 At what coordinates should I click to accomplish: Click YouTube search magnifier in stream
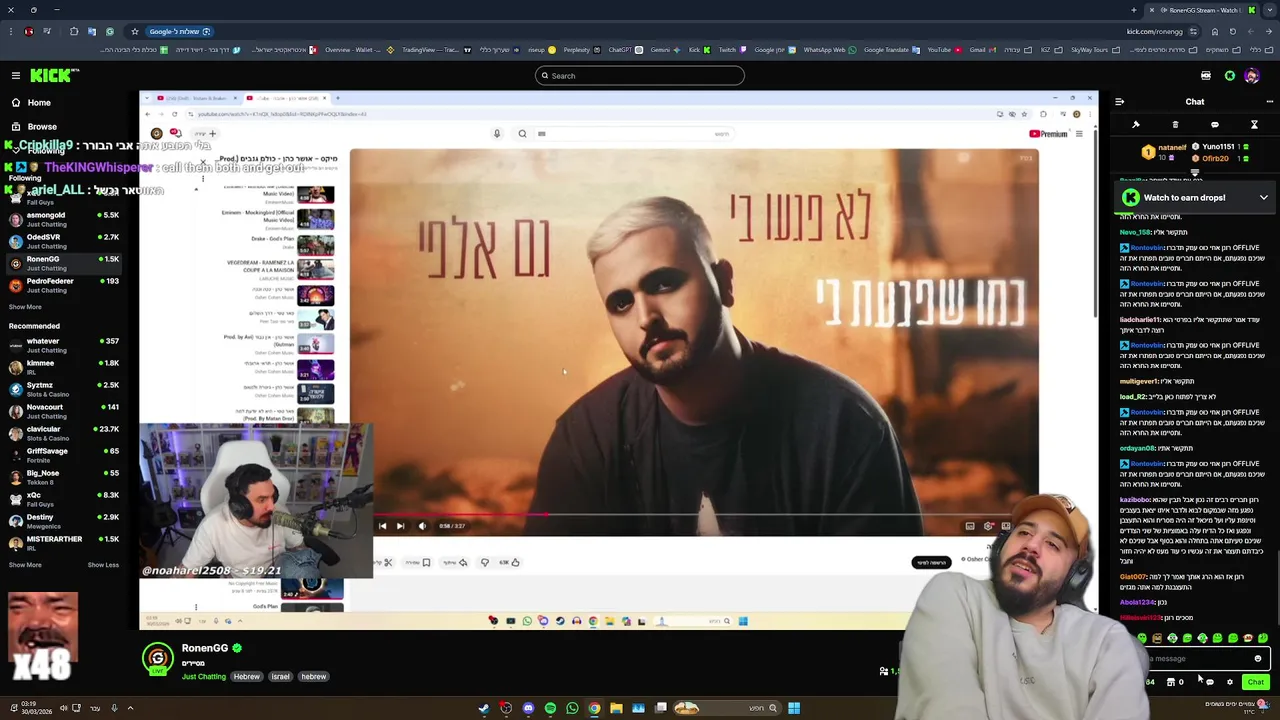[522, 134]
